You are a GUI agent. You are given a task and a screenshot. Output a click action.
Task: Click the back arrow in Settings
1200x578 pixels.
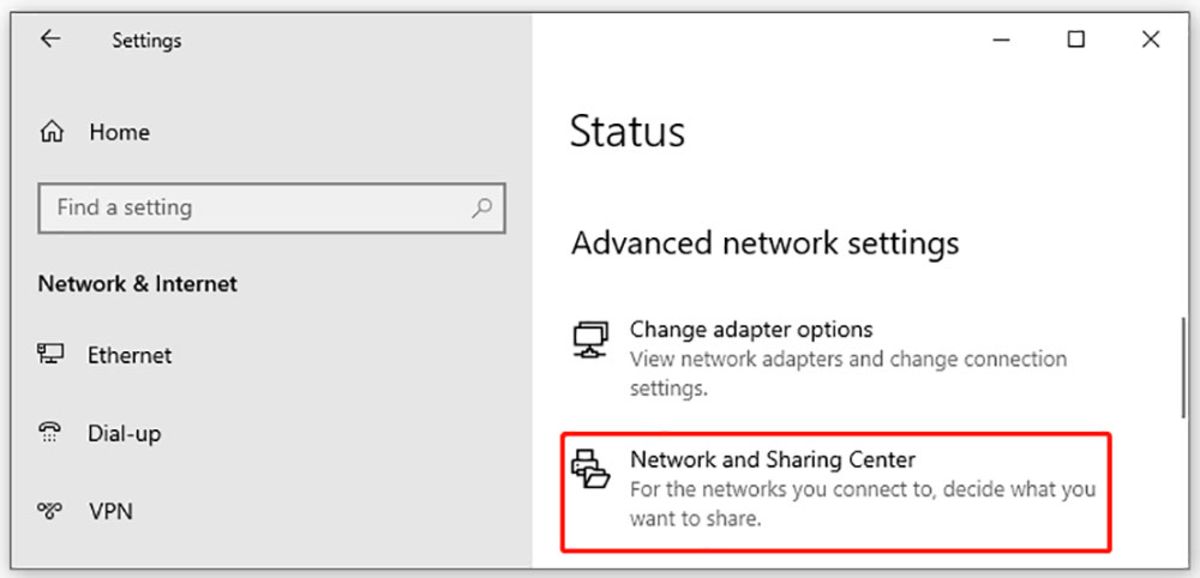[50, 39]
